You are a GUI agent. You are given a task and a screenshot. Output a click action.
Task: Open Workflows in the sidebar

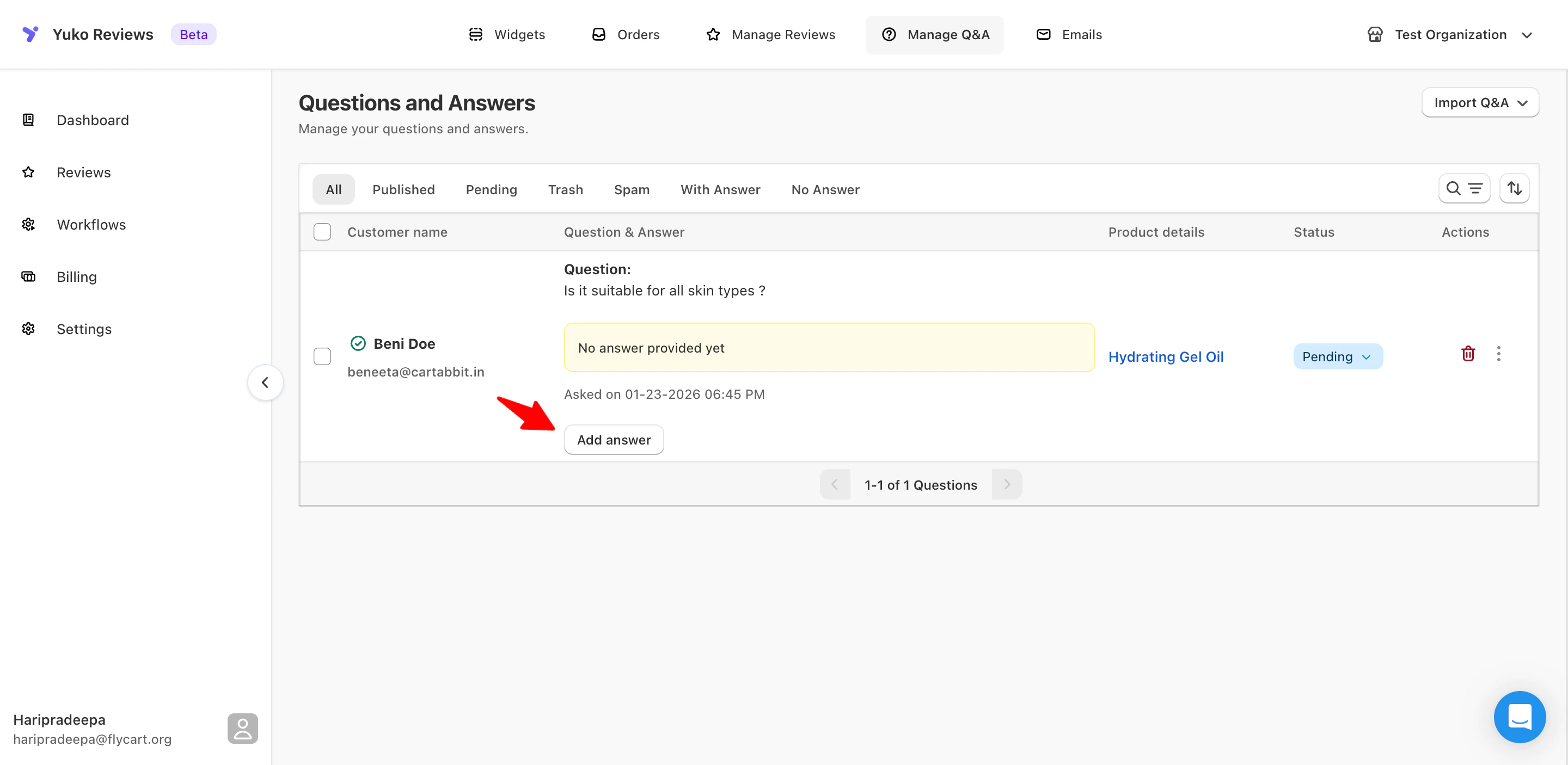[91, 224]
